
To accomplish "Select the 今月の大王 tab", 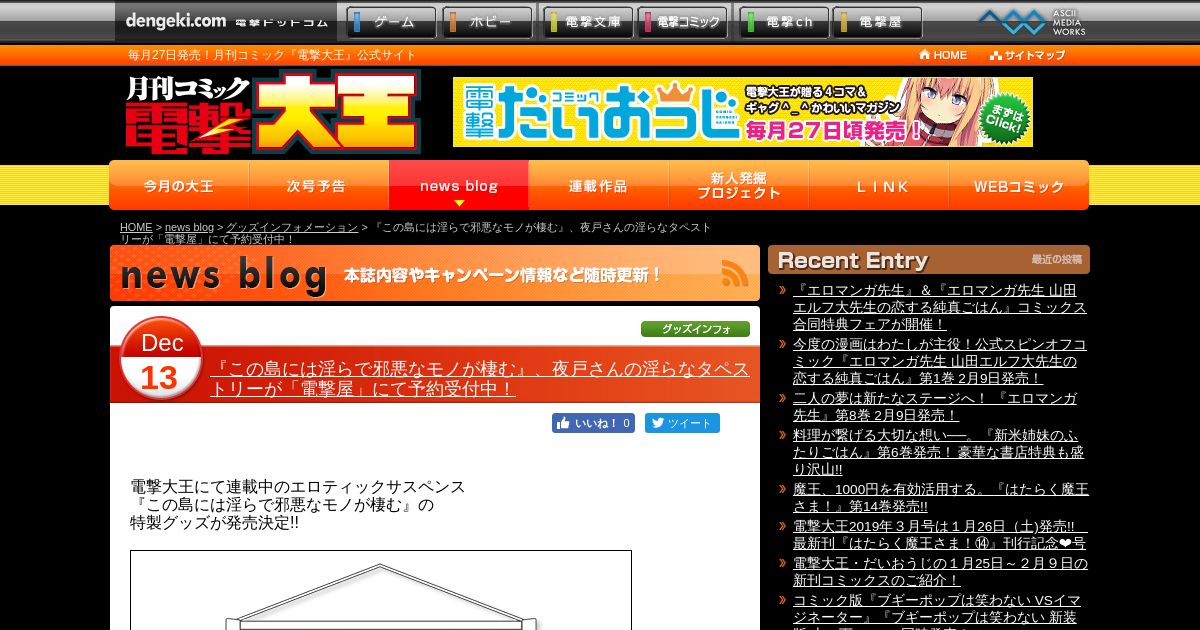I will pos(179,186).
